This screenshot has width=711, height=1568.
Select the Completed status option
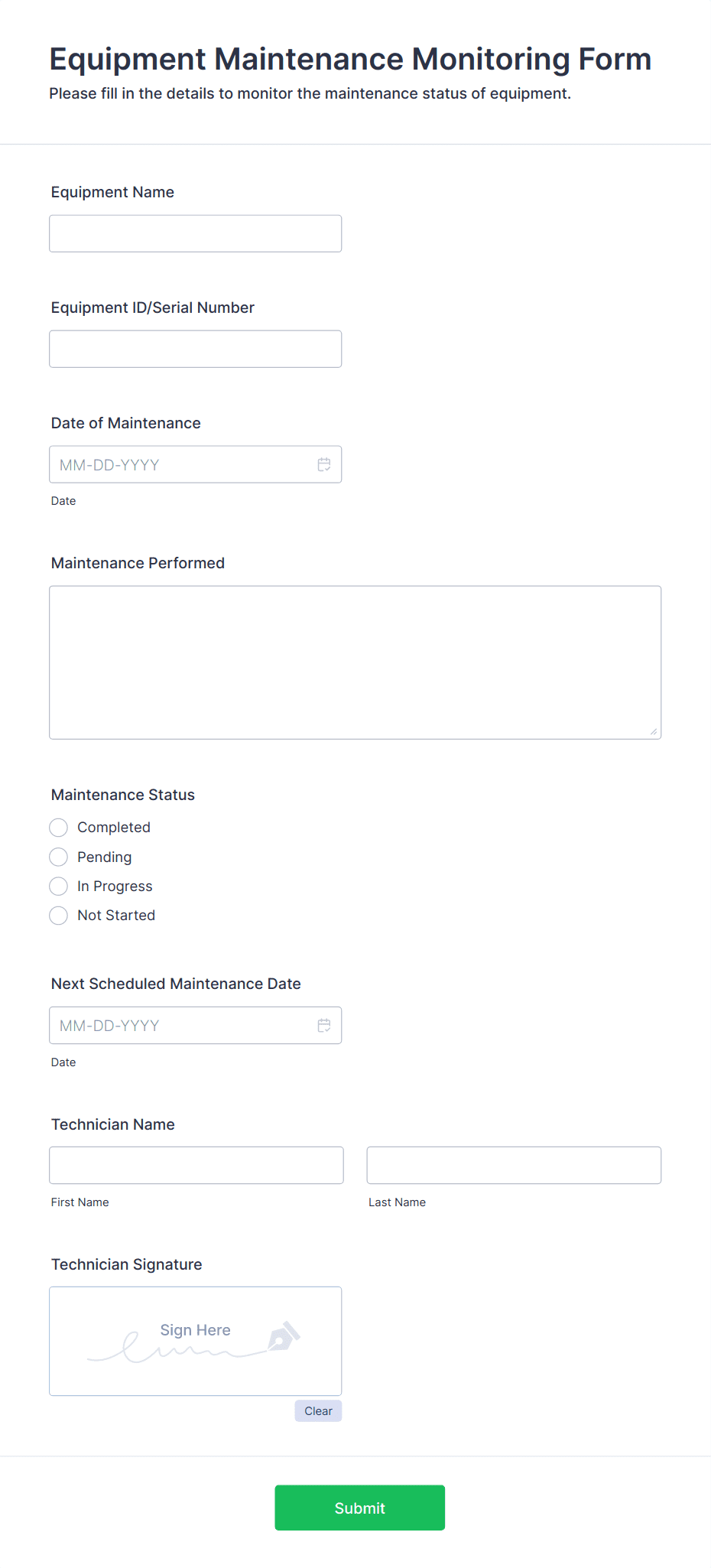point(59,828)
